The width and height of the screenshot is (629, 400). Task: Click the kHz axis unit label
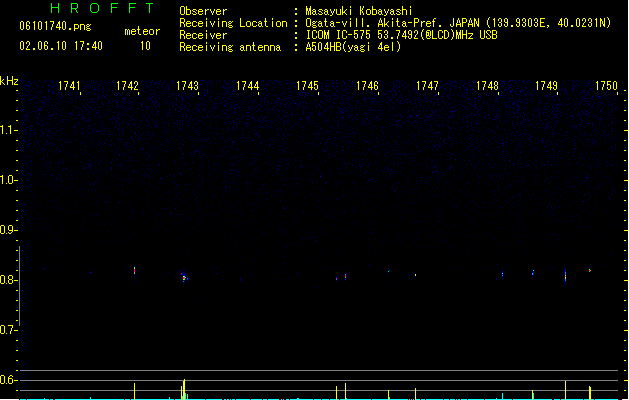pyautogui.click(x=9, y=81)
